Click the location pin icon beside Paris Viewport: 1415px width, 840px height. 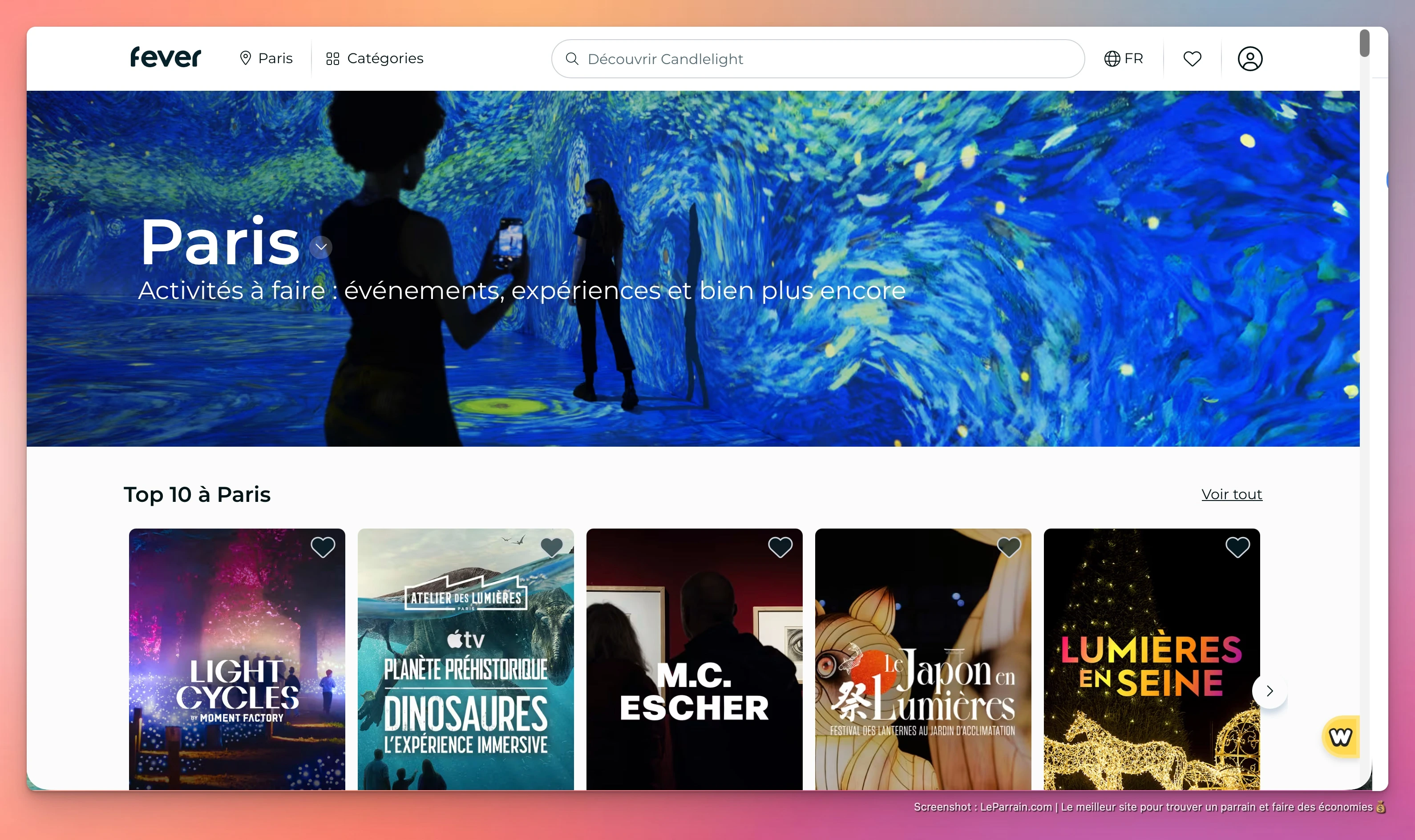pyautogui.click(x=245, y=58)
